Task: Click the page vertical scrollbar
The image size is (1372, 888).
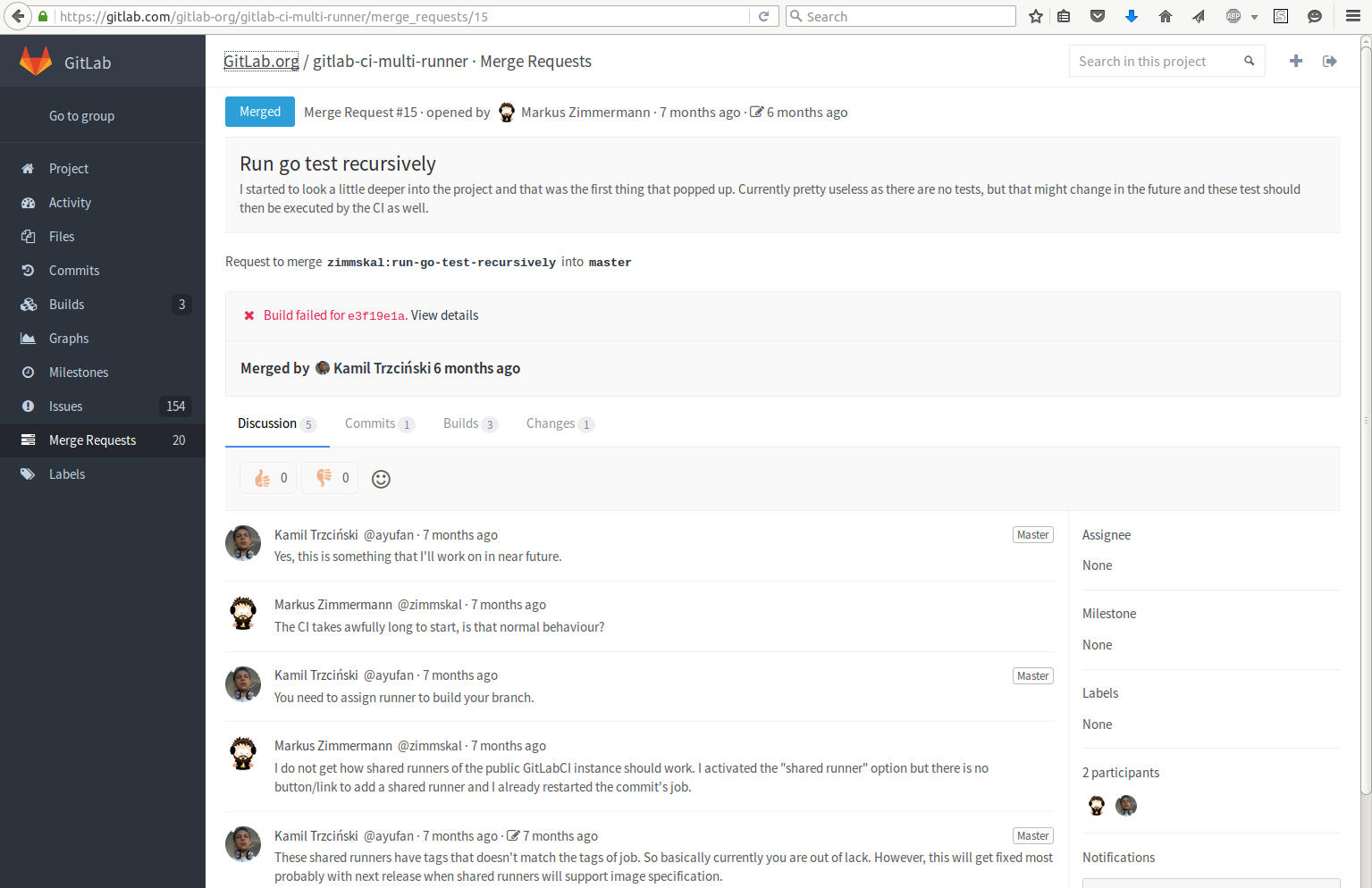Action: click(1365, 420)
